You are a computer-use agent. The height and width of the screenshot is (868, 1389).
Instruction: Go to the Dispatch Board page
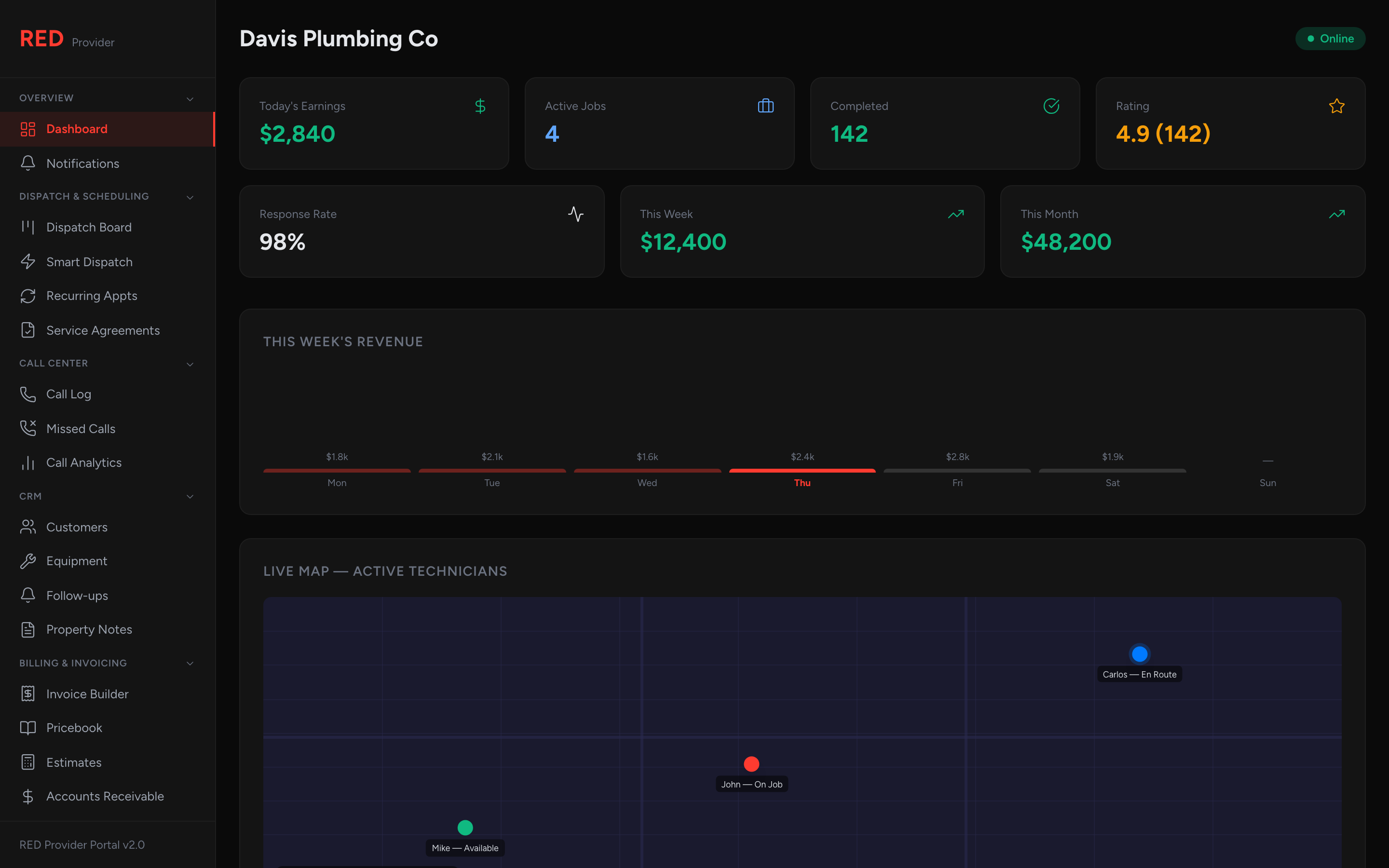click(x=108, y=227)
